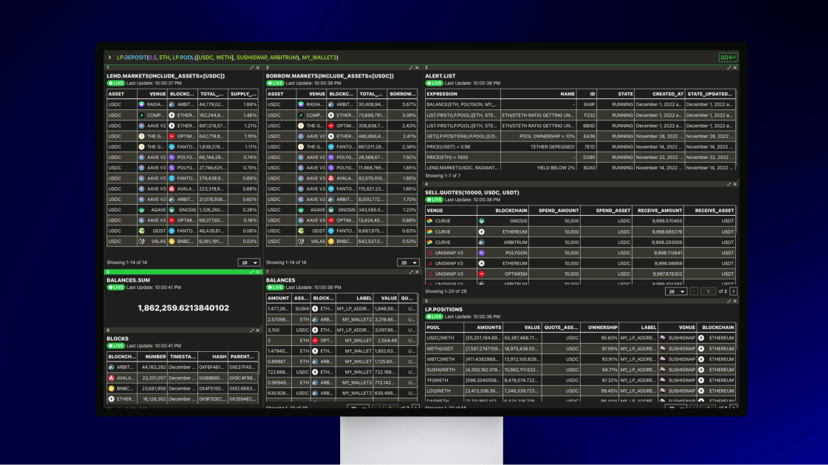
Task: Click the BNBC chain icon in BLOCKS table
Action: coord(111,388)
